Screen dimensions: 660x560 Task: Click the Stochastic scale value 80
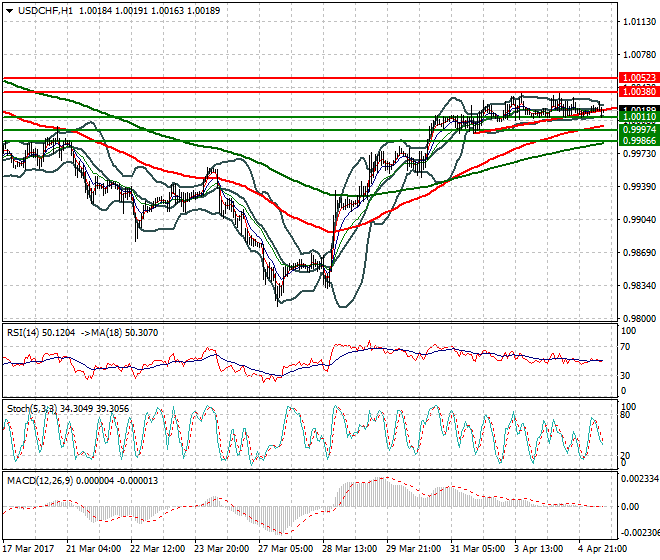pyautogui.click(x=626, y=415)
